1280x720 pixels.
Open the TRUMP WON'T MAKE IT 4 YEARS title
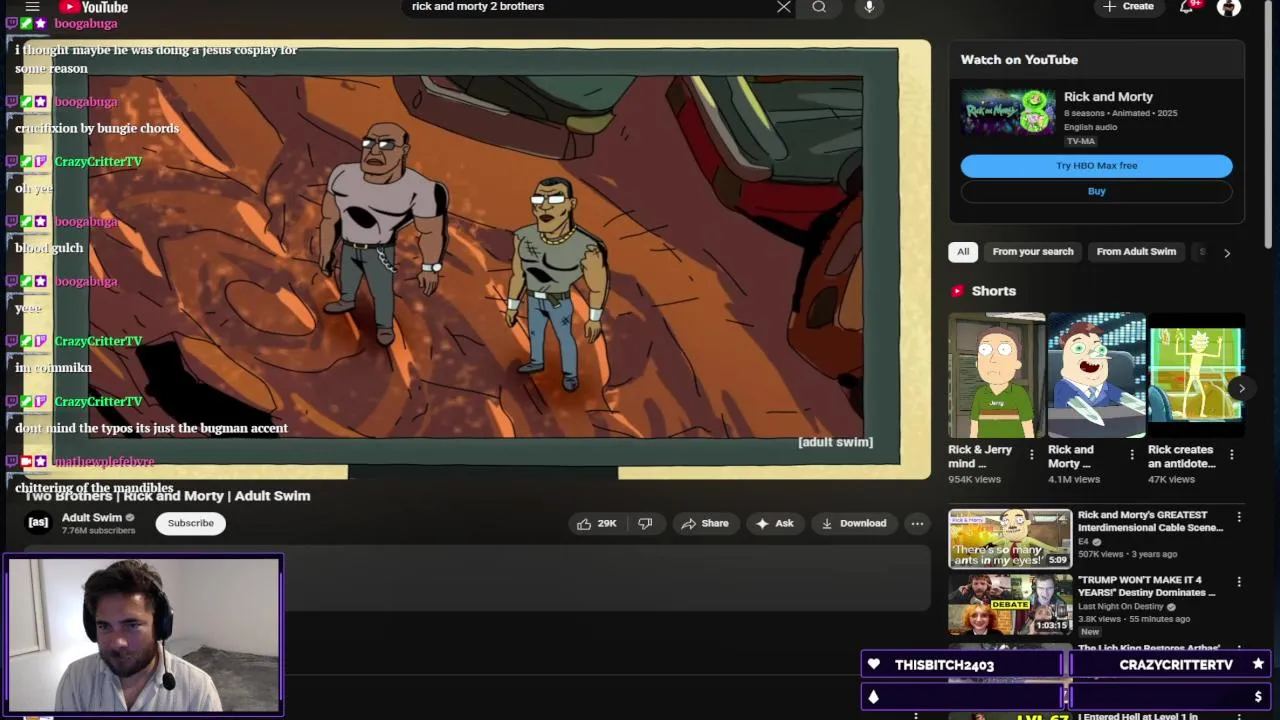pos(1147,586)
